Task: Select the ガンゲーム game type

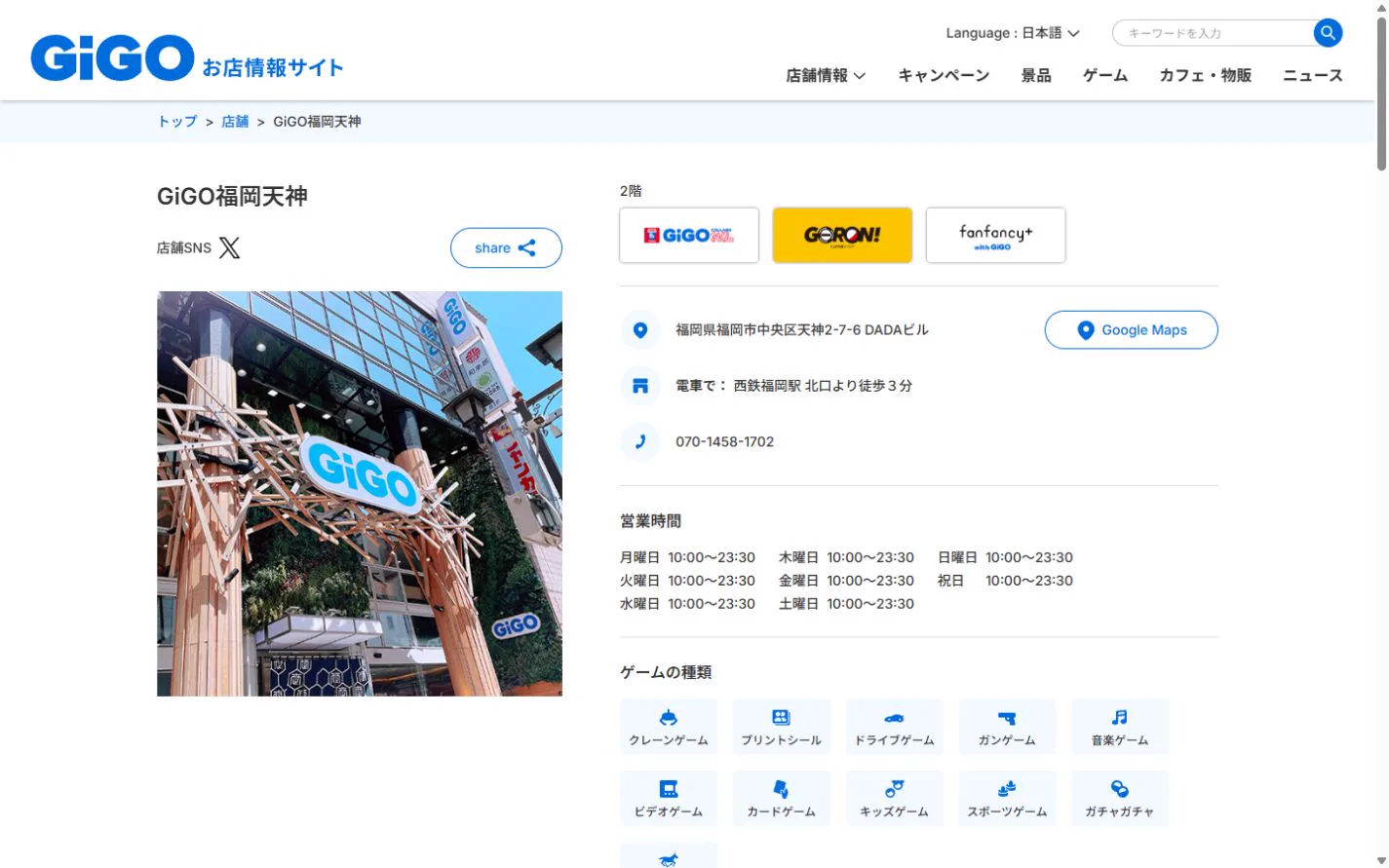Action: (1008, 727)
